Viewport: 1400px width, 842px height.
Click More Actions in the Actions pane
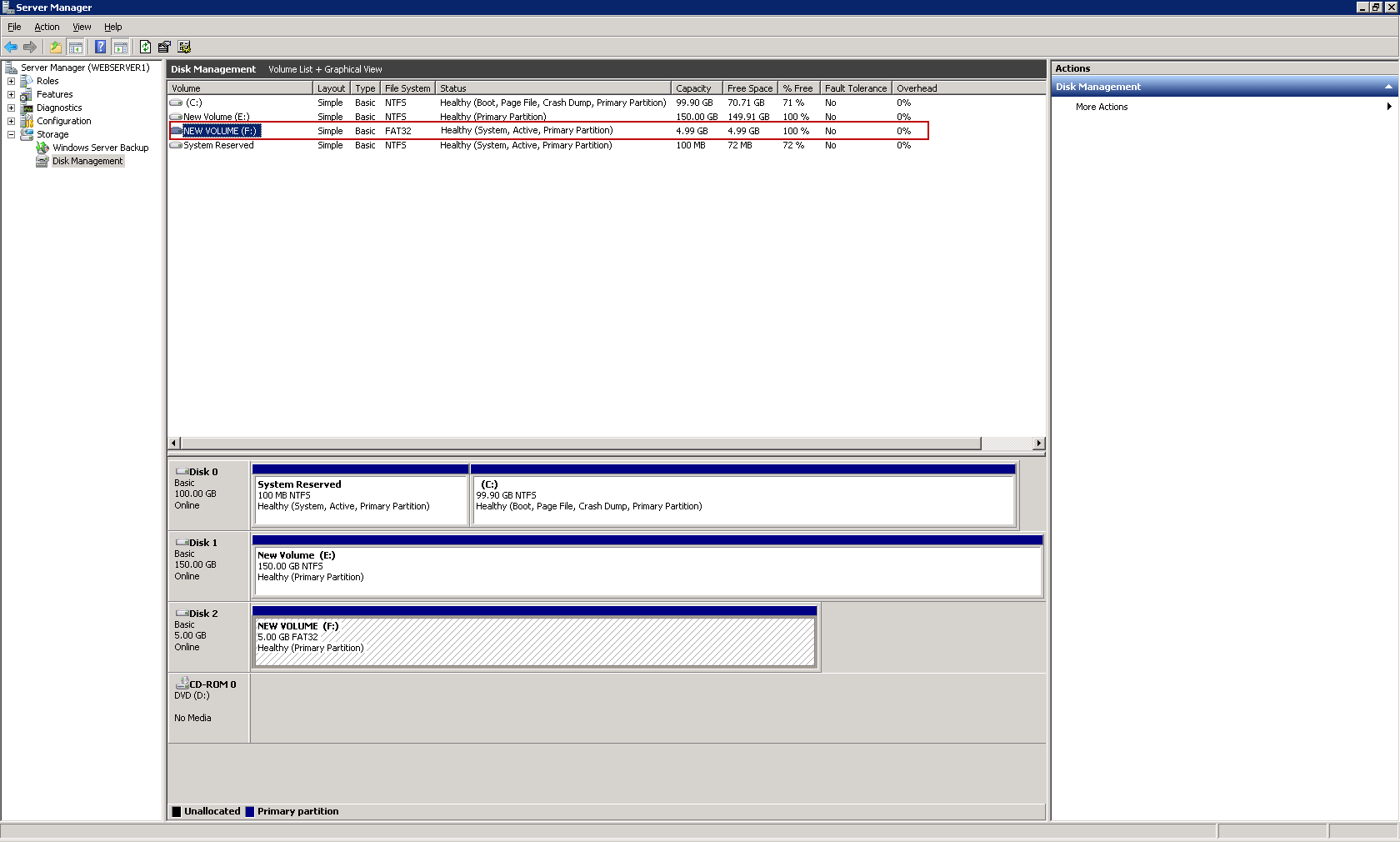(1101, 107)
